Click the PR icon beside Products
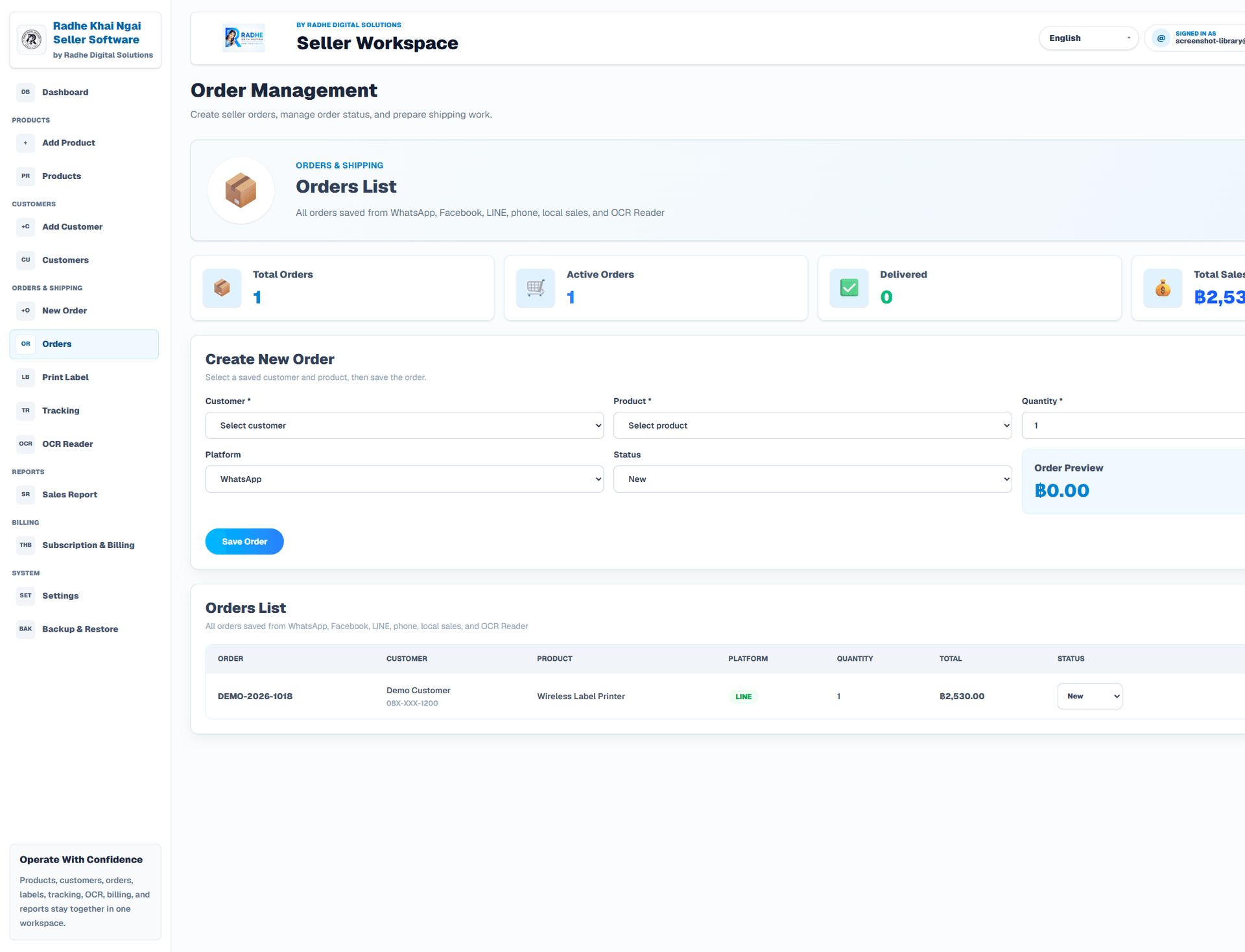 25,176
